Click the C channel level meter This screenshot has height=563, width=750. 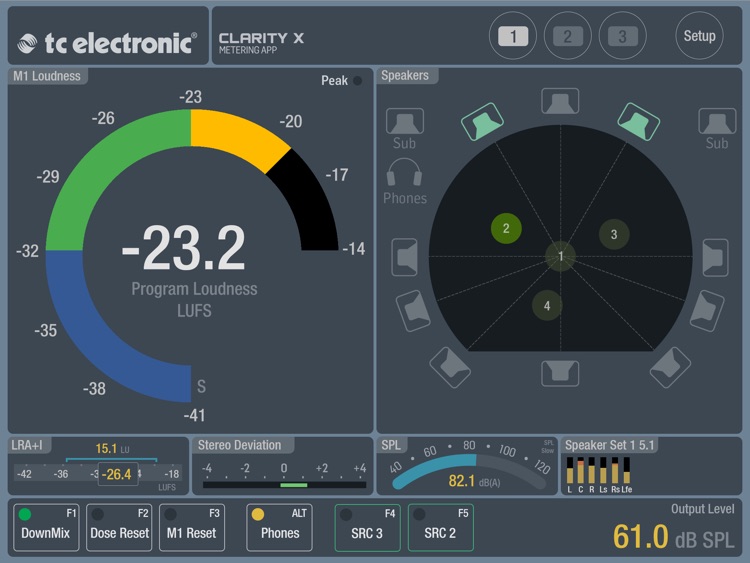[581, 471]
